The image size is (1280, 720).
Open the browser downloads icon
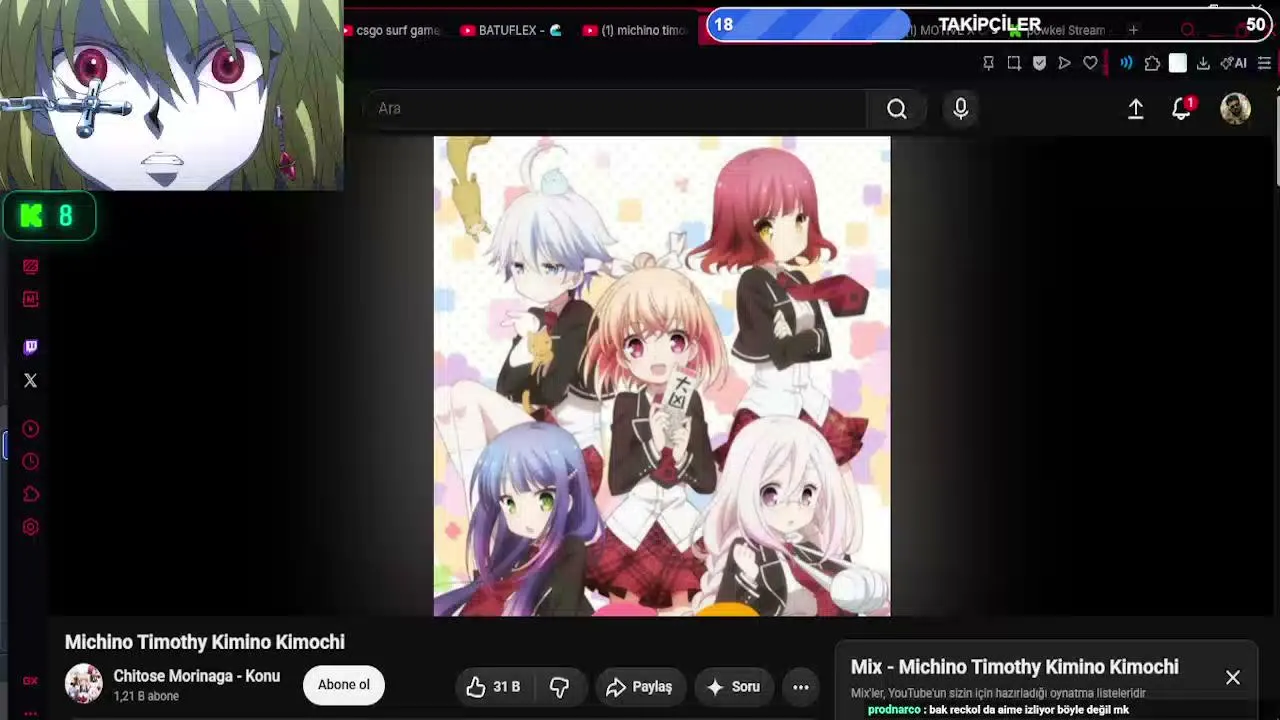pyautogui.click(x=1203, y=63)
